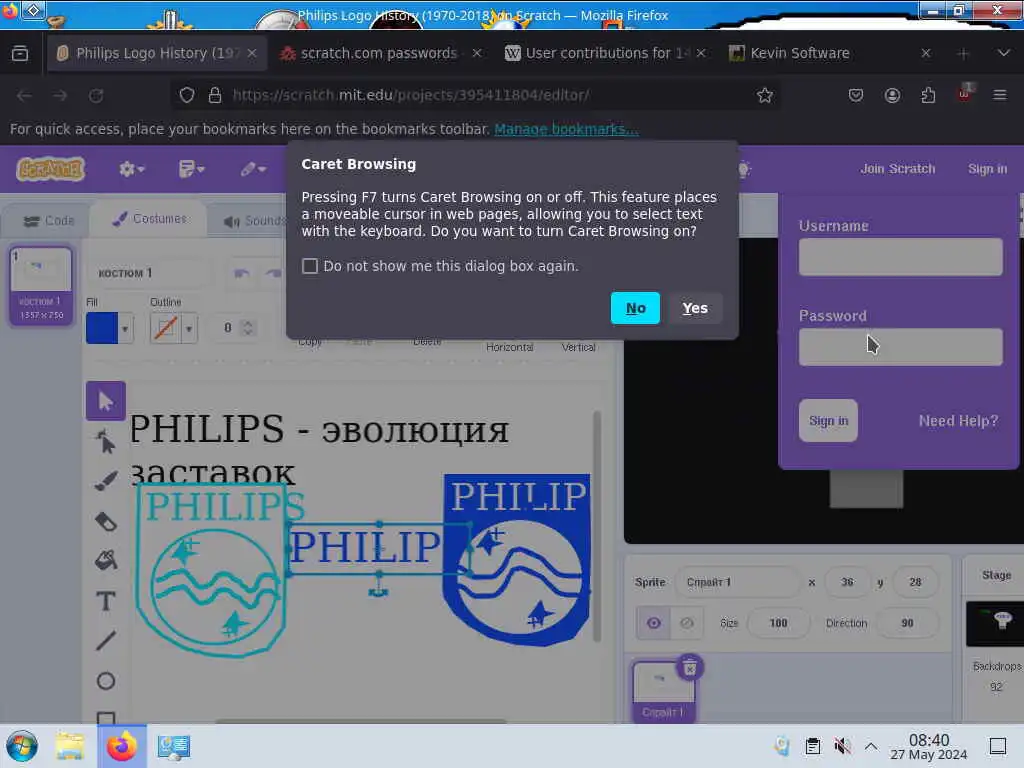Bookmark this page with star icon
The image size is (1024, 768).
click(765, 95)
